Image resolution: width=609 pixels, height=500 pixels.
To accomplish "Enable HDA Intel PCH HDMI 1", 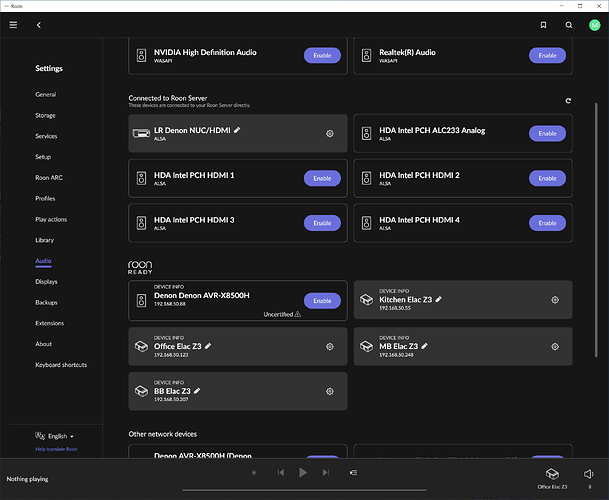I will (x=322, y=178).
